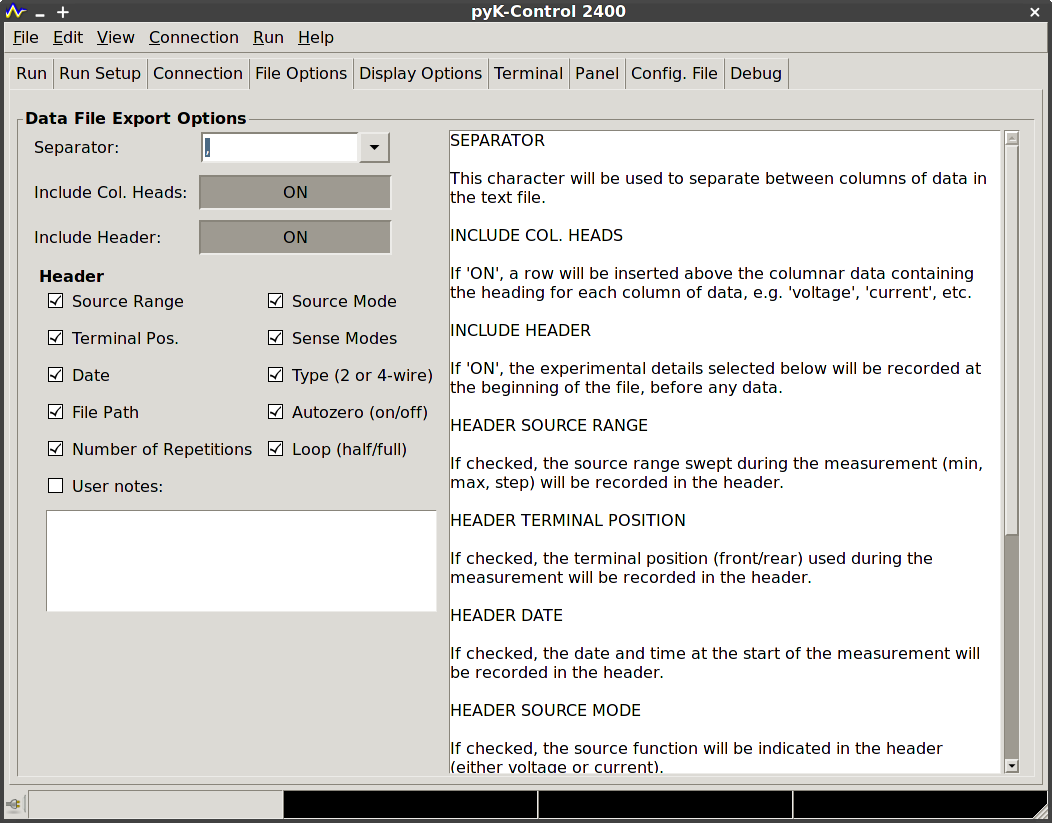This screenshot has width=1052, height=823.
Task: Toggle the Source Range checkbox
Action: click(x=56, y=301)
